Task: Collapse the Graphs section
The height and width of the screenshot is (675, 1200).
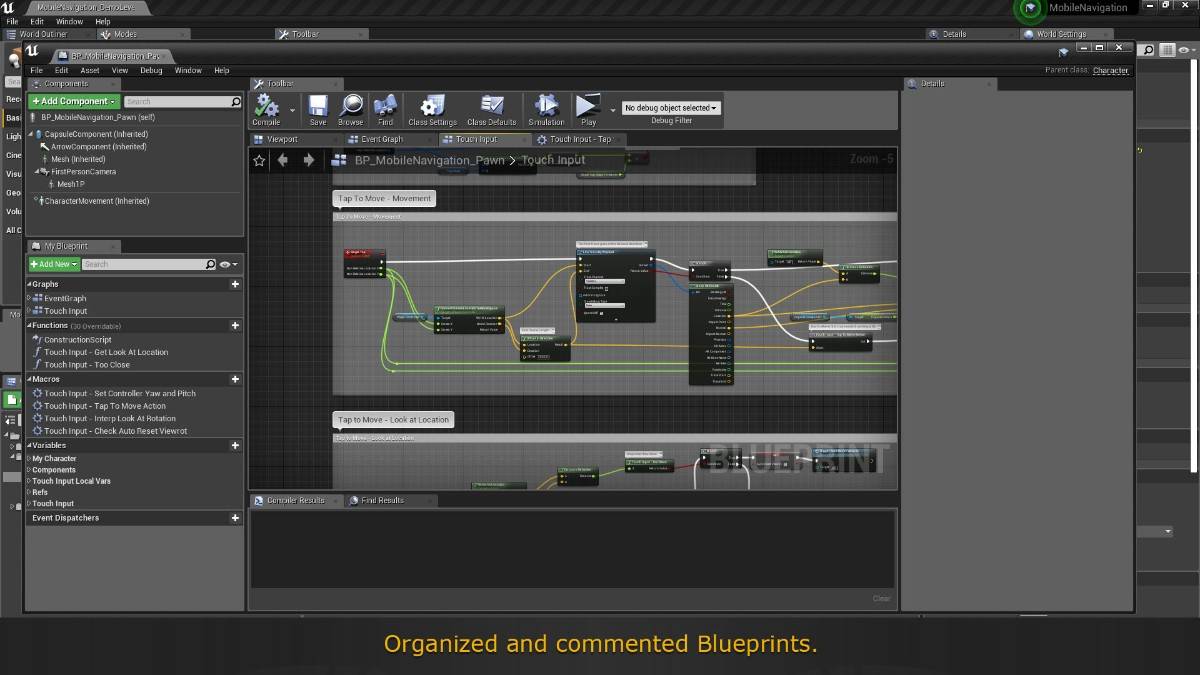Action: [x=29, y=284]
